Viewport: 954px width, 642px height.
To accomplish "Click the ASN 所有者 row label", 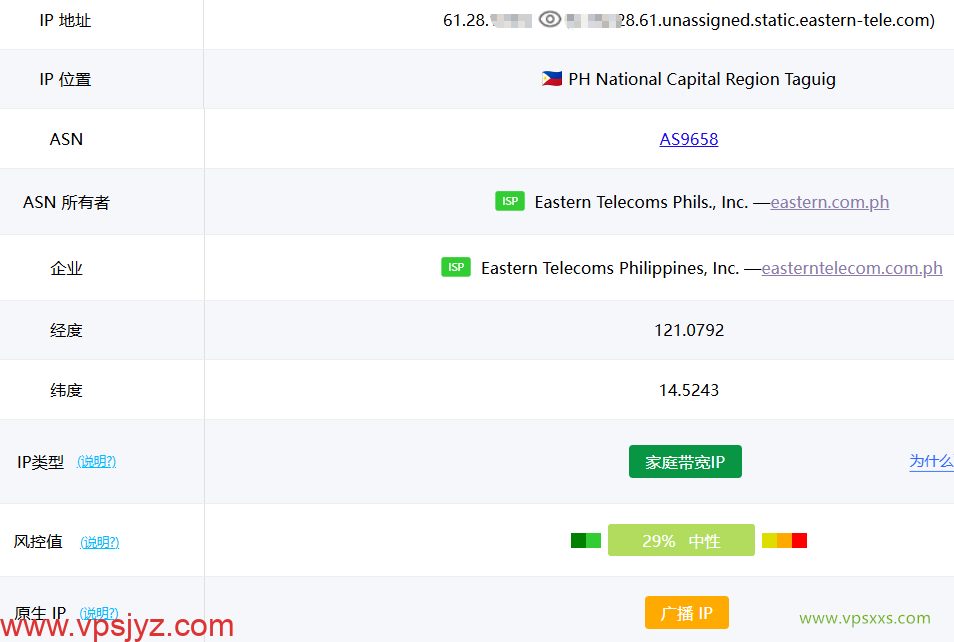I will click(x=66, y=202).
